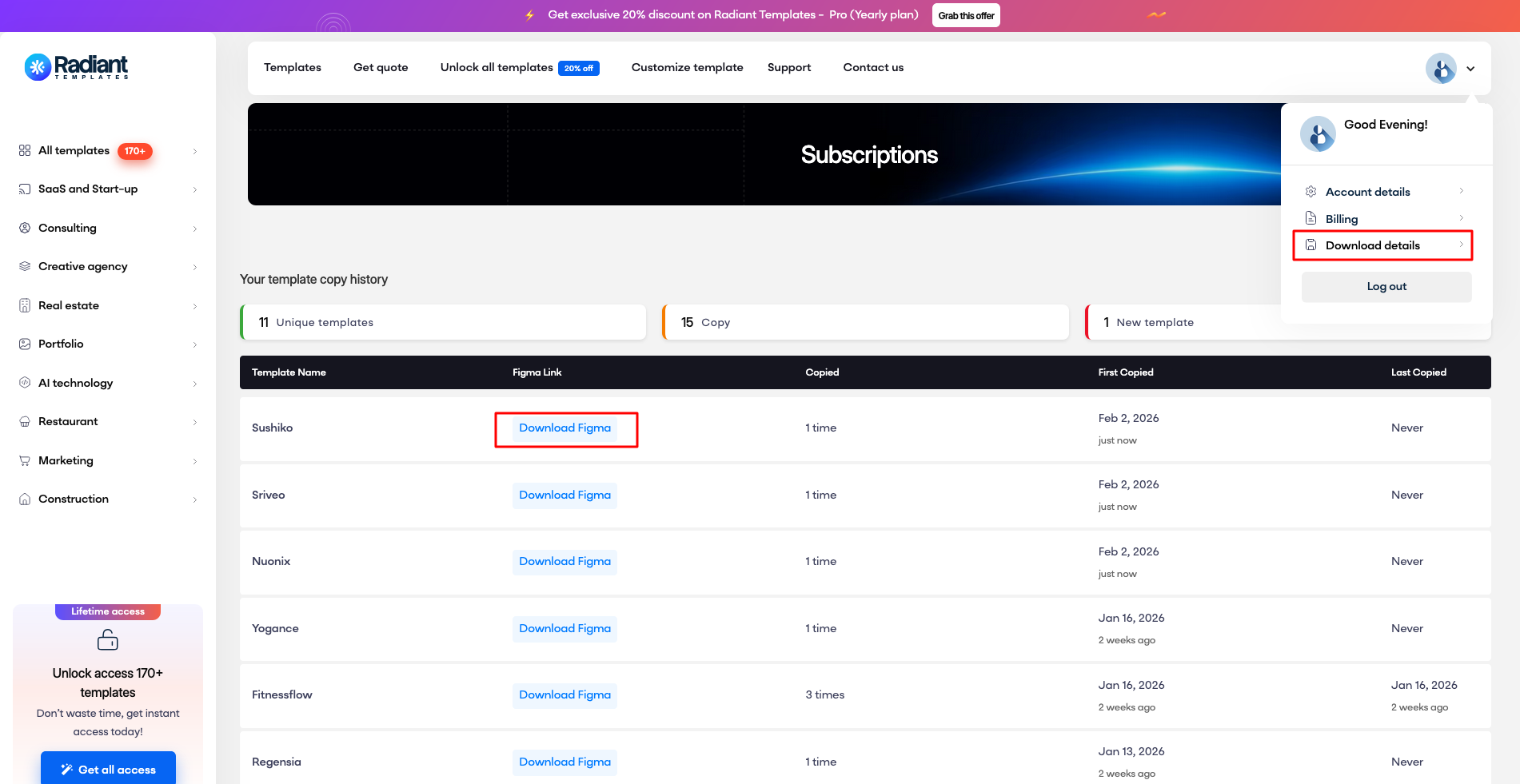Screen dimensions: 1520x784
Task: Click the Consulting sidebar icon
Action: (25, 228)
